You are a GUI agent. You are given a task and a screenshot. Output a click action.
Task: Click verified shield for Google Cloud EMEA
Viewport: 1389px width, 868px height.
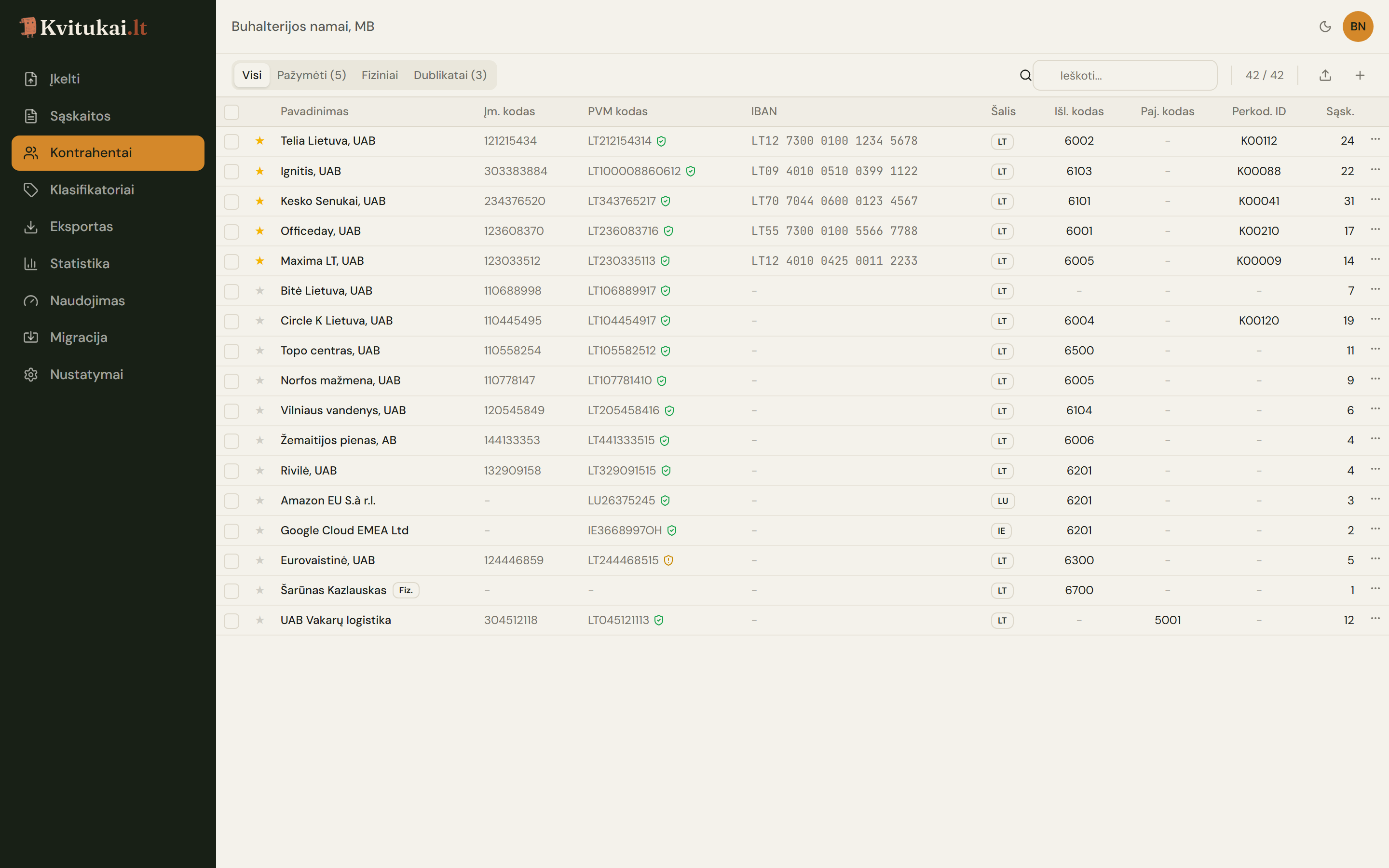point(671,530)
